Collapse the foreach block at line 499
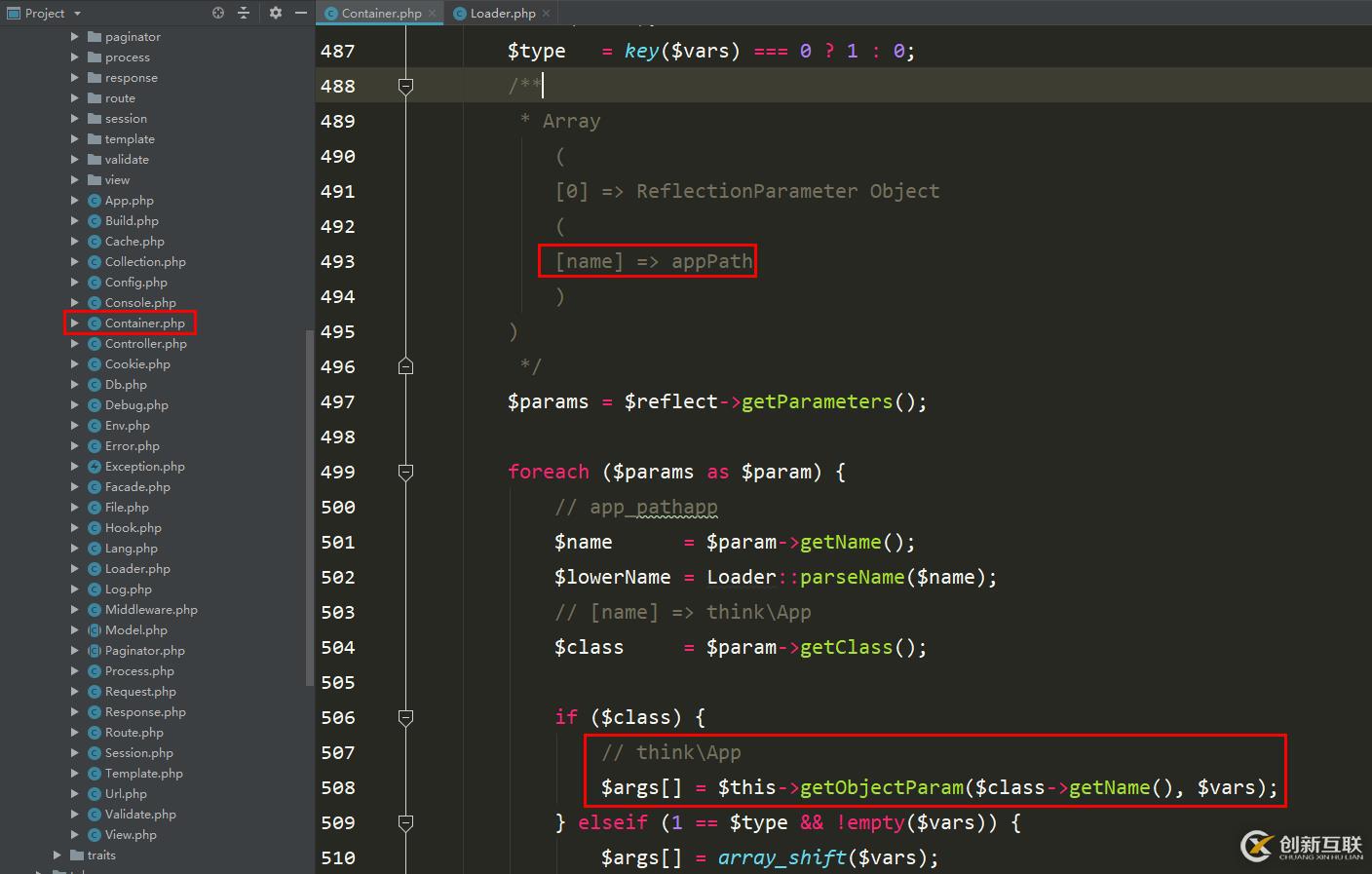Screen dimensions: 1372x874 (405, 473)
